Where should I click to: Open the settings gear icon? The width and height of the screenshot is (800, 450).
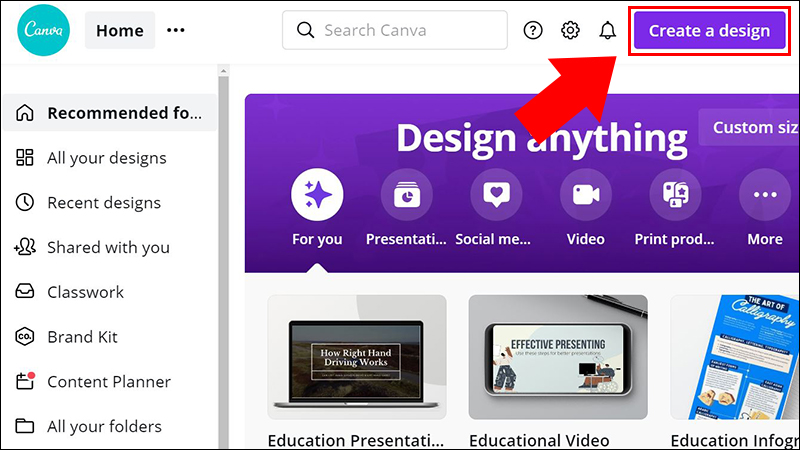(570, 30)
